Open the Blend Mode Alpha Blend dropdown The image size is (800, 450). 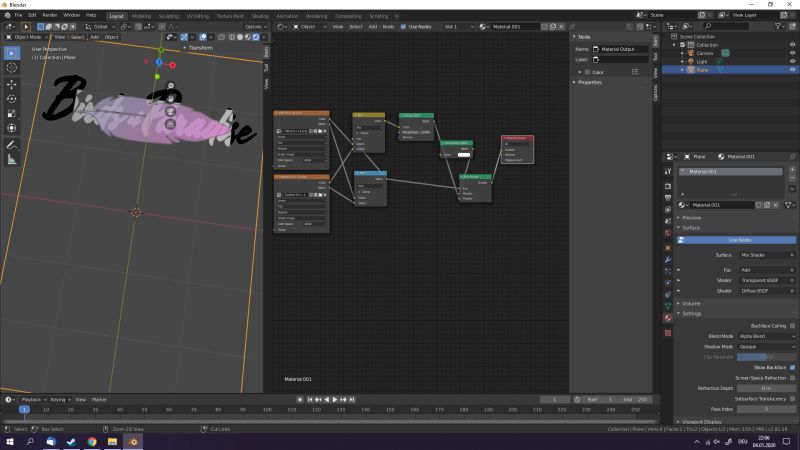click(766, 336)
